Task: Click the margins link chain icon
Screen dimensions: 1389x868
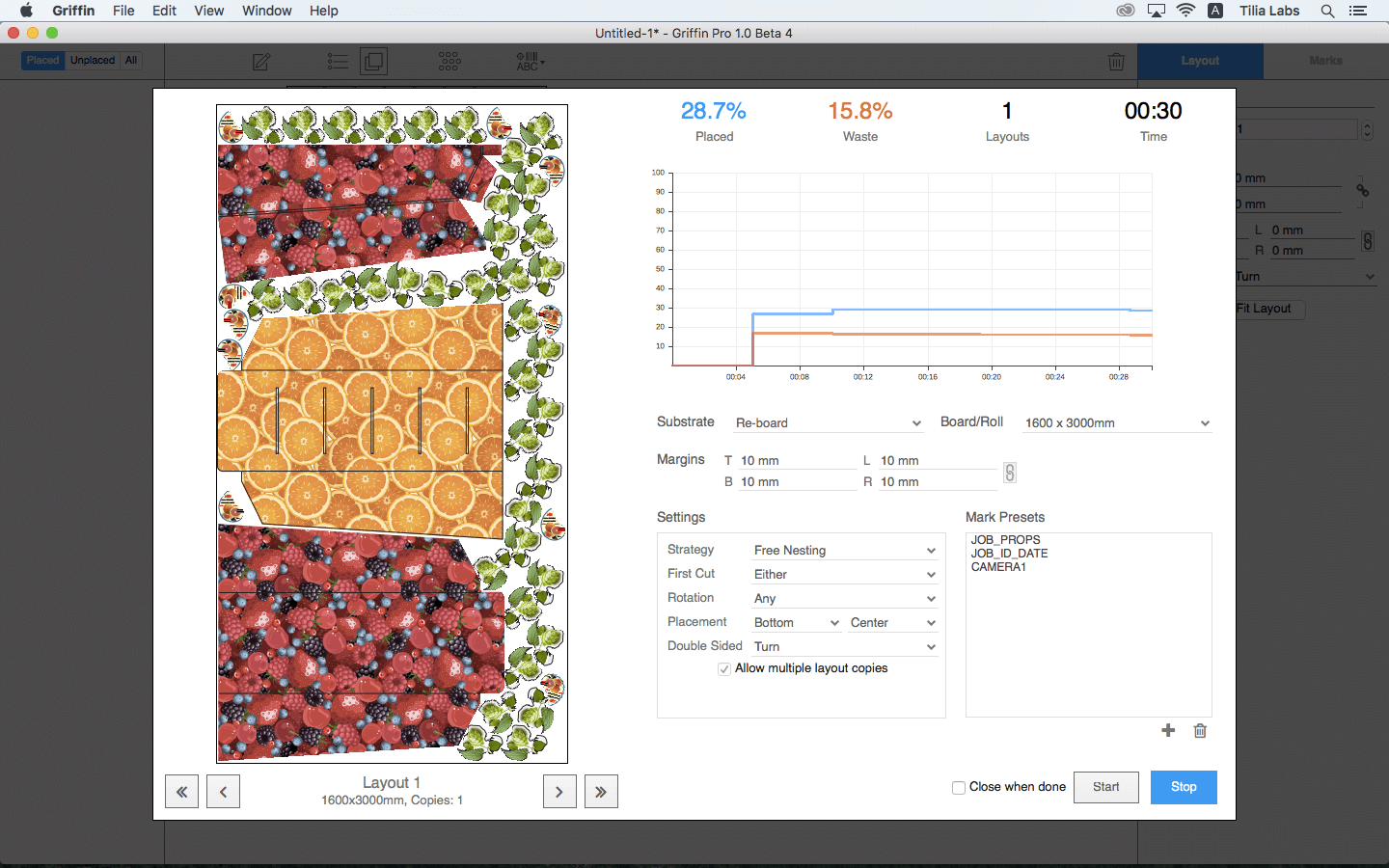Action: [1010, 473]
